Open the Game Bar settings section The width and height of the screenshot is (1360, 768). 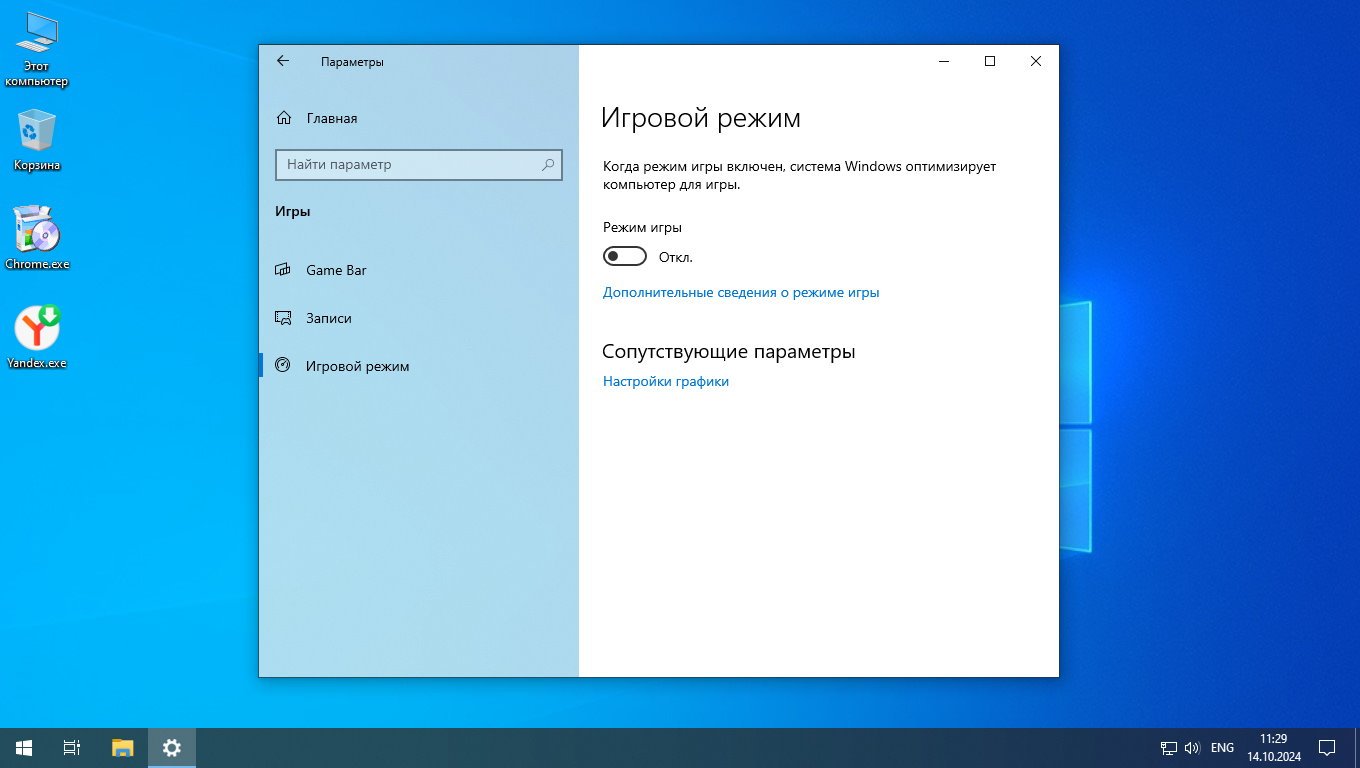pyautogui.click(x=336, y=270)
